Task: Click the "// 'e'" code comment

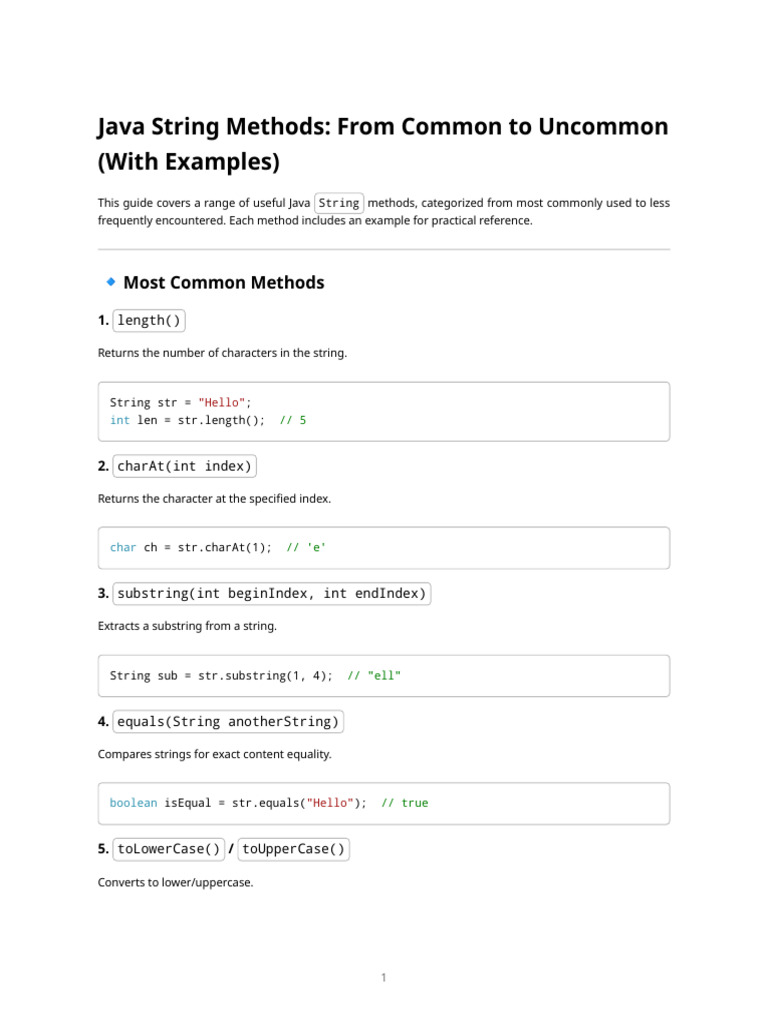Action: click(x=306, y=548)
